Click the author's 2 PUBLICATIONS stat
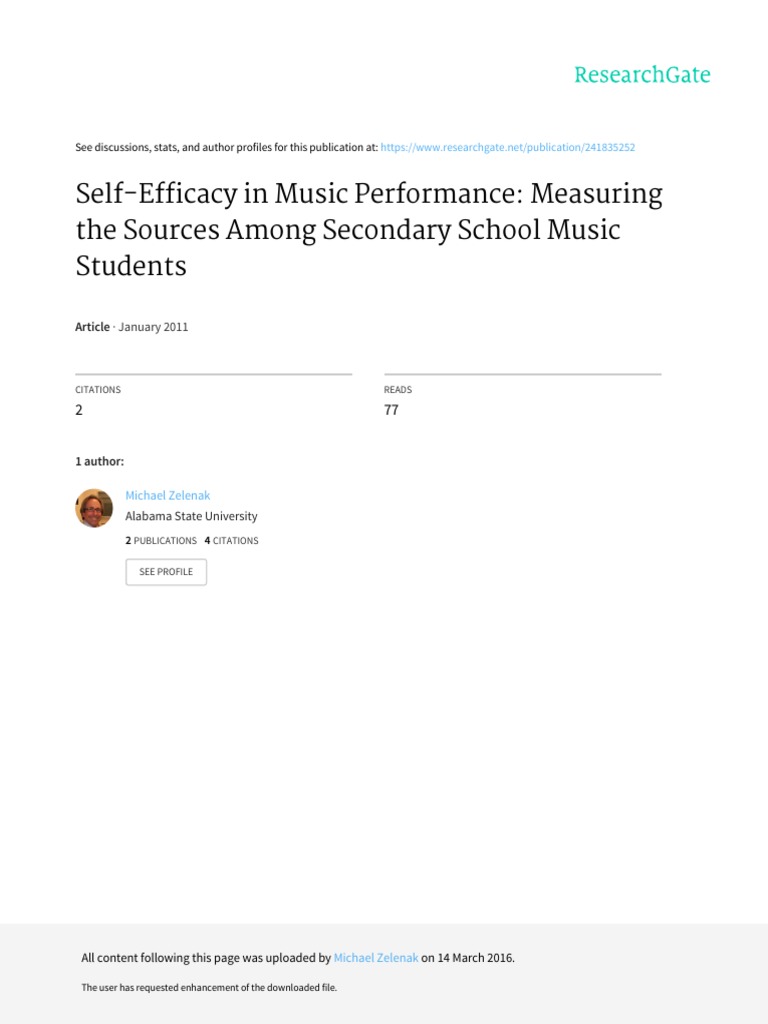Screen dimensions: 768x1024 (x=161, y=540)
